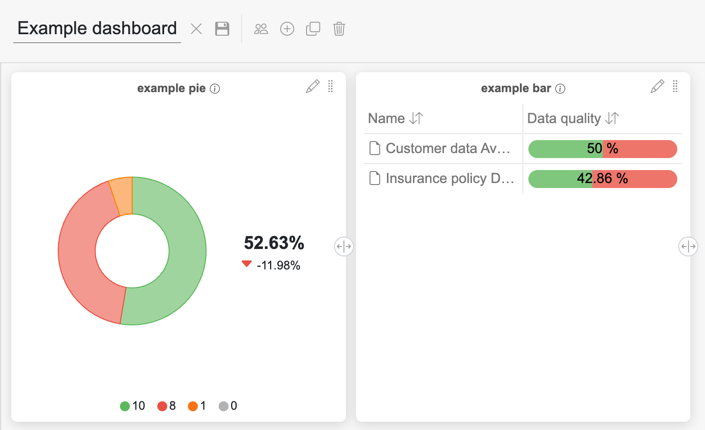Toggle the green legend item labeled 10
This screenshot has height=430, width=705.
132,406
